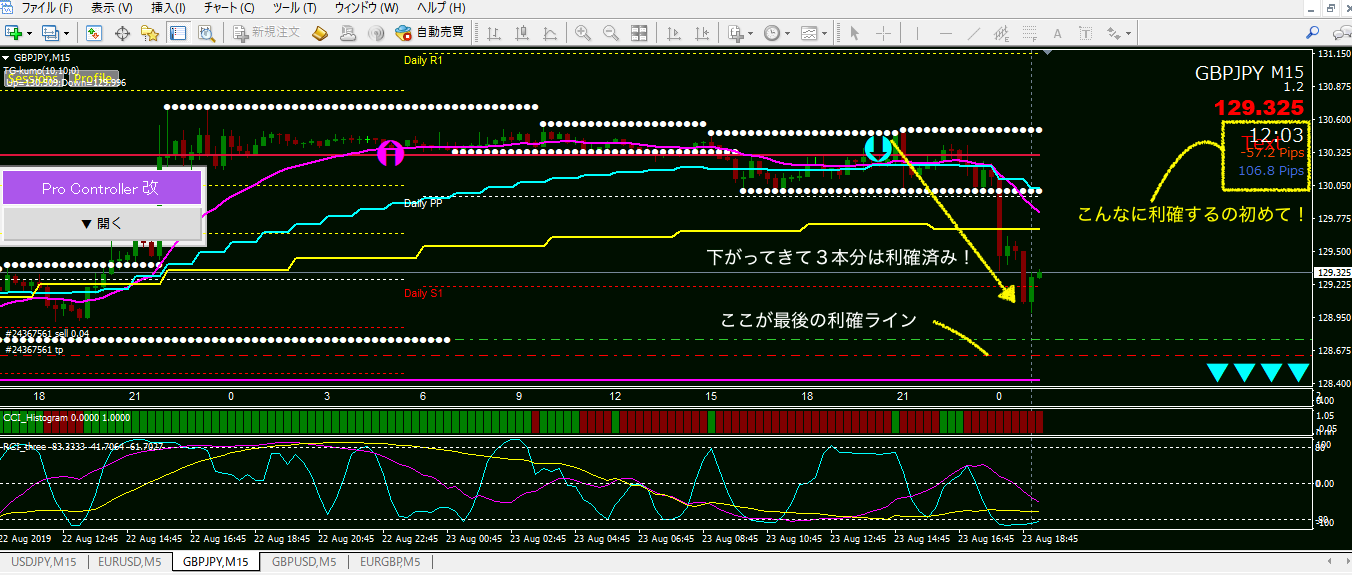Open the Navigator folder-star icon

tap(150, 32)
